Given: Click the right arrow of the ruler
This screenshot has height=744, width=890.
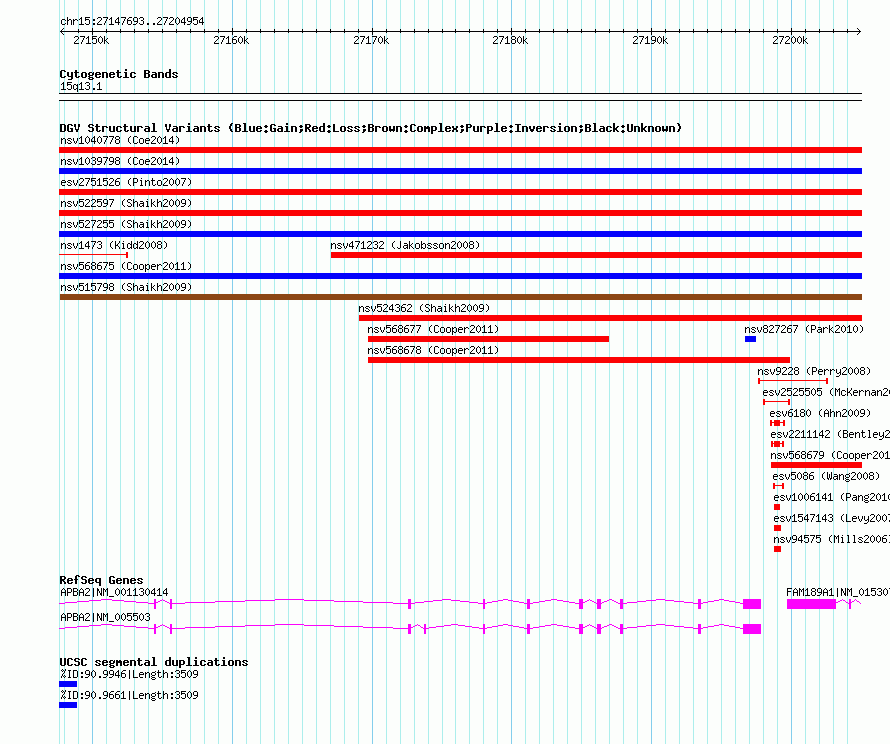Looking at the screenshot, I should tap(858, 31).
